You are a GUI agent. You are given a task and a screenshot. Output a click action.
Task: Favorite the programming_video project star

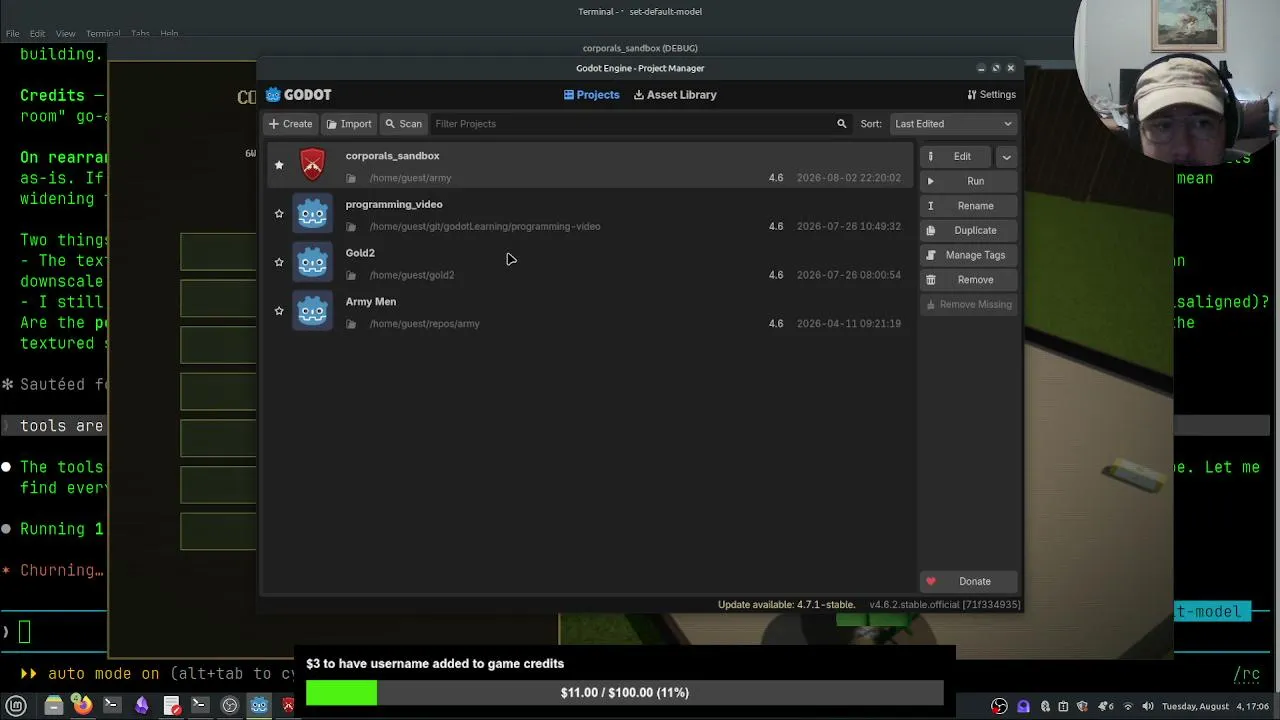pos(279,213)
